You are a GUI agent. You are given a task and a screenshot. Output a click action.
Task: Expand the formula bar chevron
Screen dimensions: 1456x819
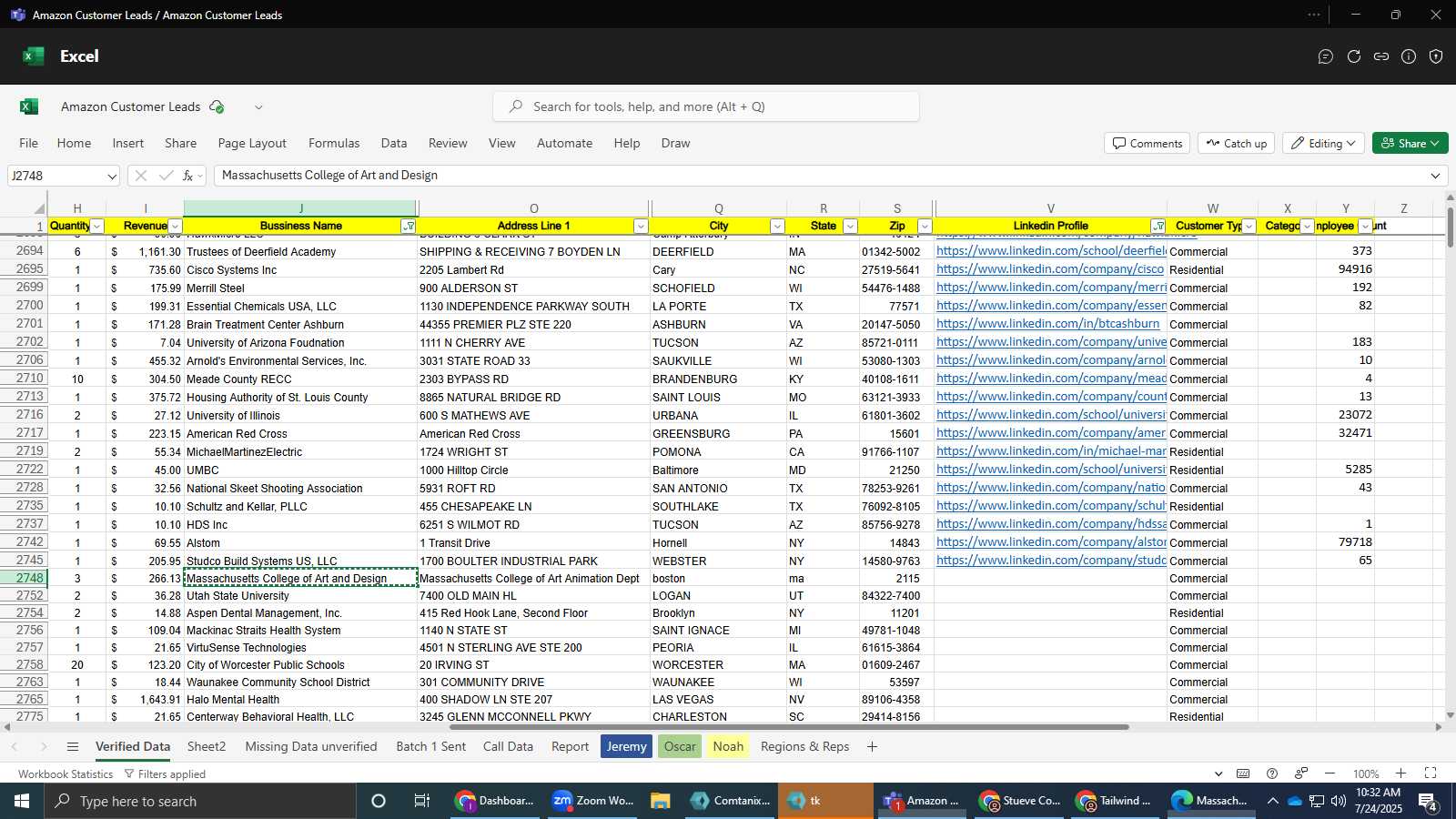pyautogui.click(x=1436, y=176)
